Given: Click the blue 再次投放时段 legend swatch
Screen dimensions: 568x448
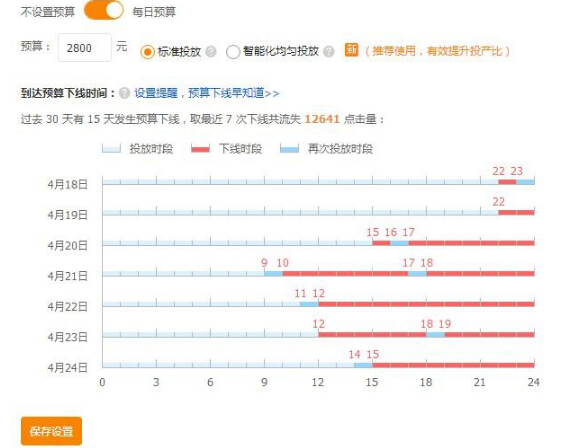Looking at the screenshot, I should coord(289,149).
